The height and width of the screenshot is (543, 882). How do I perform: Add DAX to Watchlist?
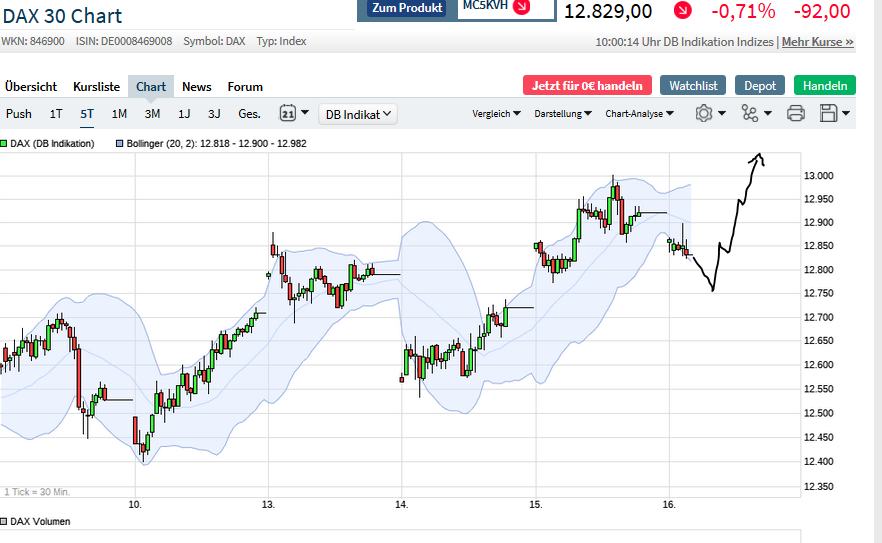click(x=693, y=86)
